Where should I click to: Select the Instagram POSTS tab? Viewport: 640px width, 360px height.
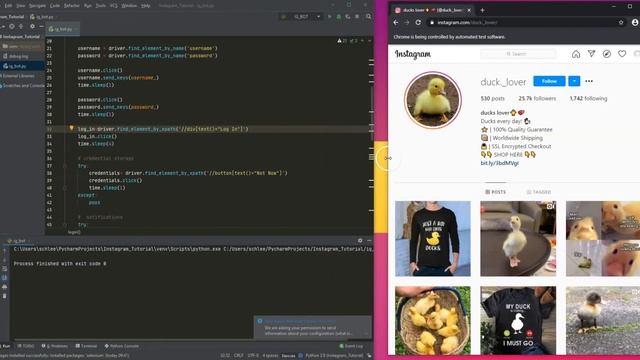[496, 192]
